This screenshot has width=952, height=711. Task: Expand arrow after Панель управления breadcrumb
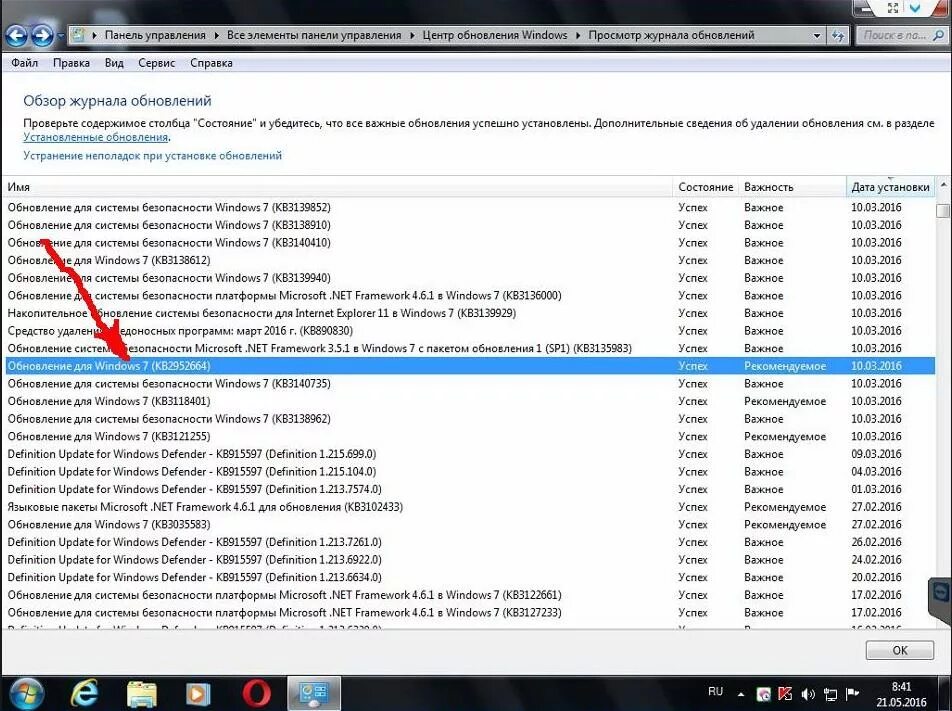click(216, 35)
